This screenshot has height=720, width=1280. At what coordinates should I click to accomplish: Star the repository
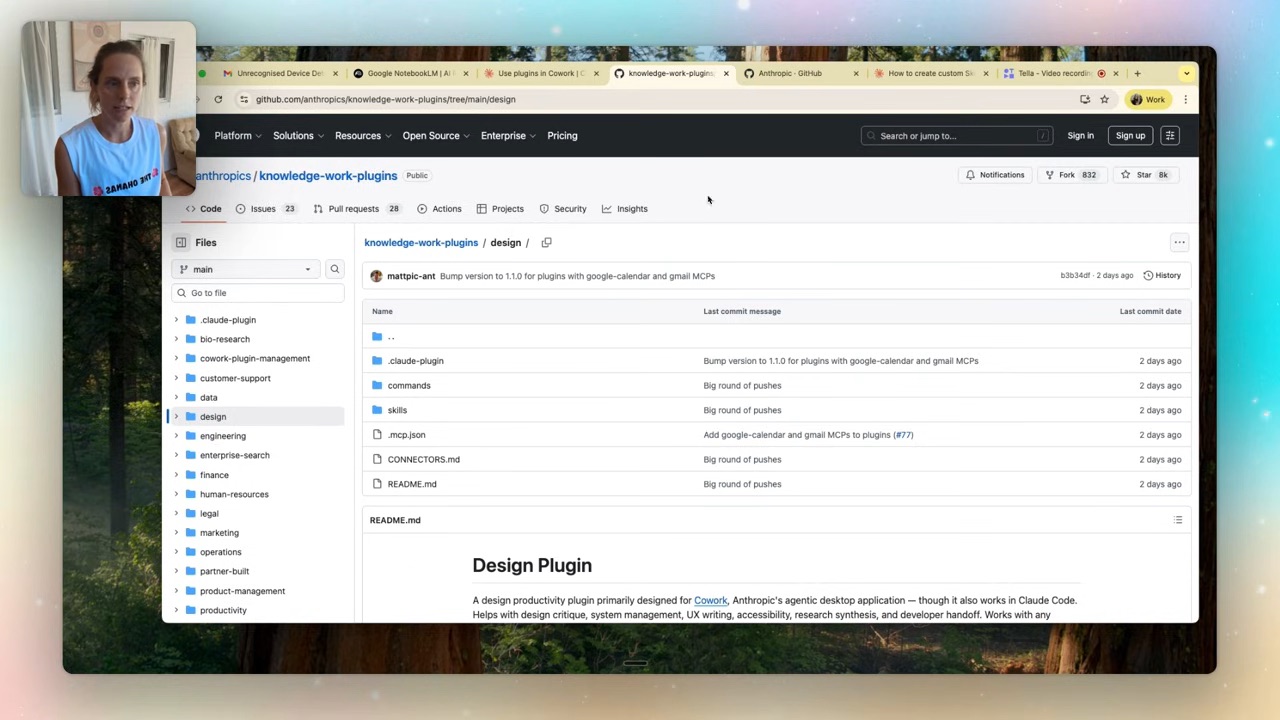1145,175
